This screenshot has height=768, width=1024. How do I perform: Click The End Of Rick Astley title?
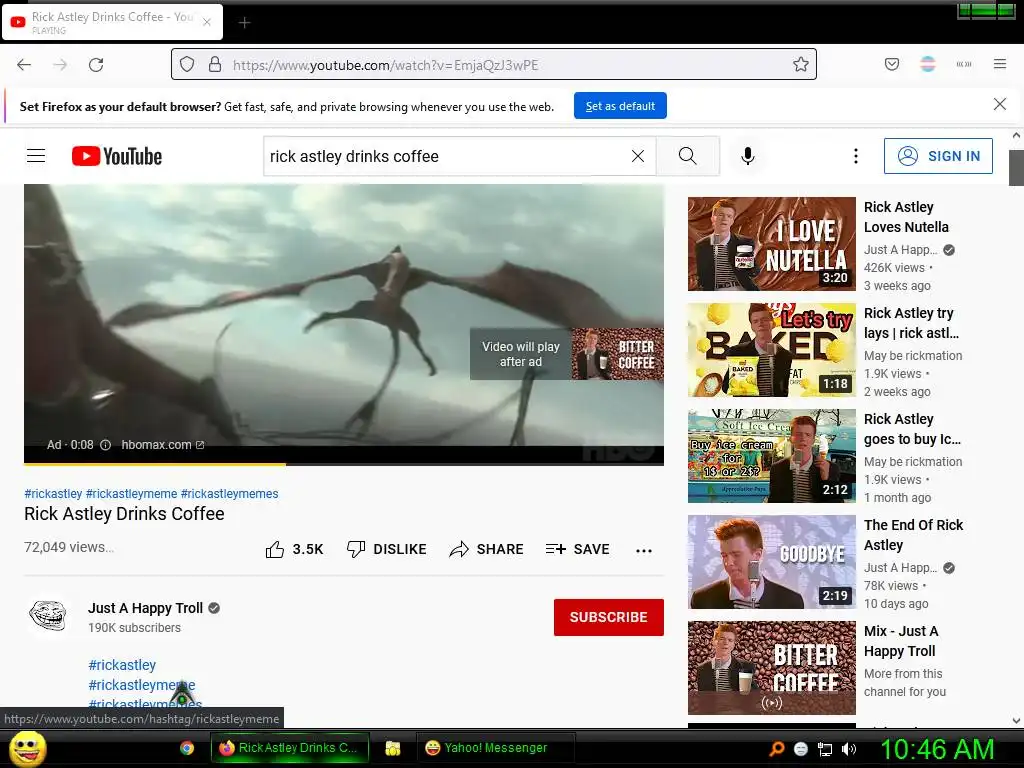click(x=914, y=535)
